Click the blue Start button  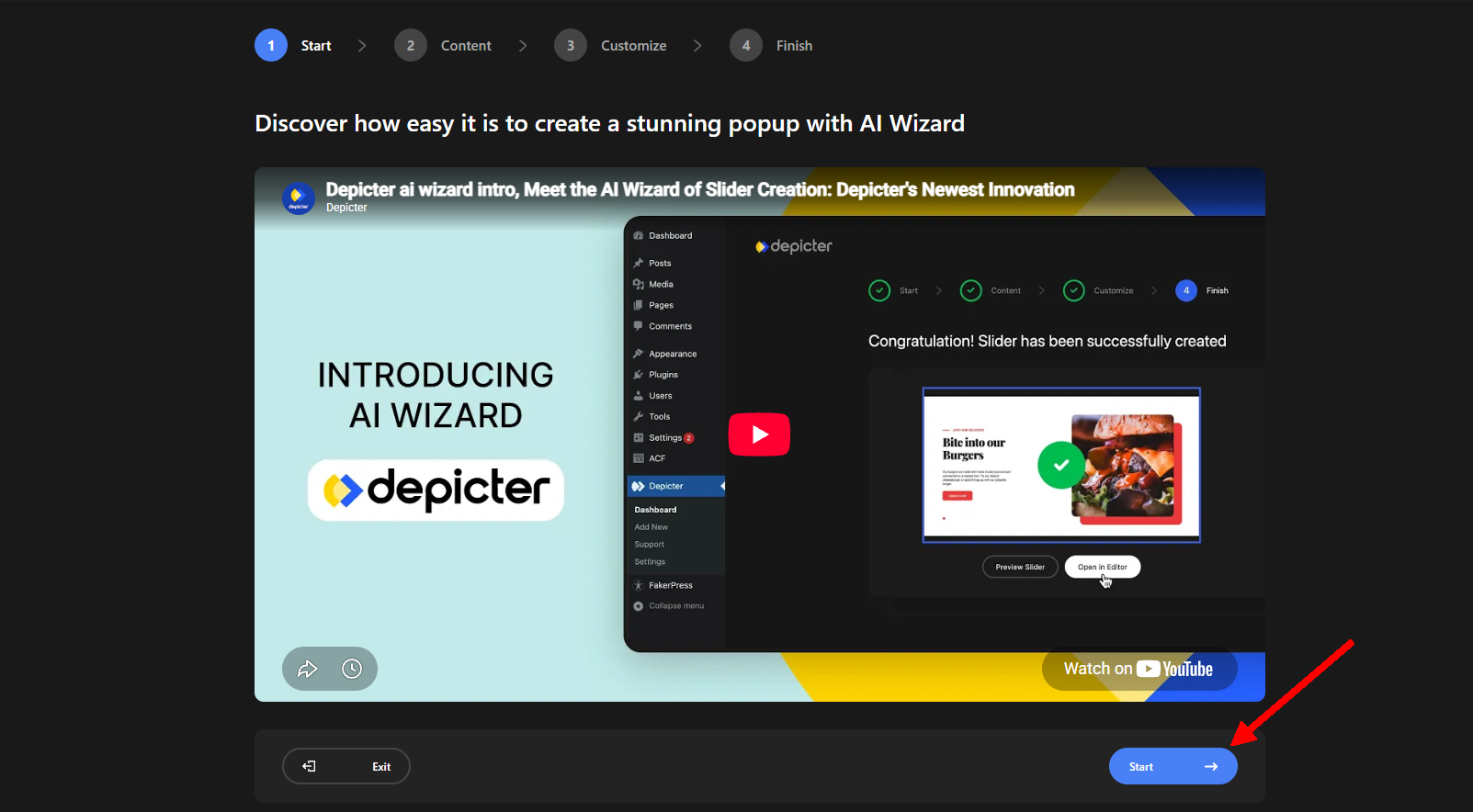click(1173, 766)
